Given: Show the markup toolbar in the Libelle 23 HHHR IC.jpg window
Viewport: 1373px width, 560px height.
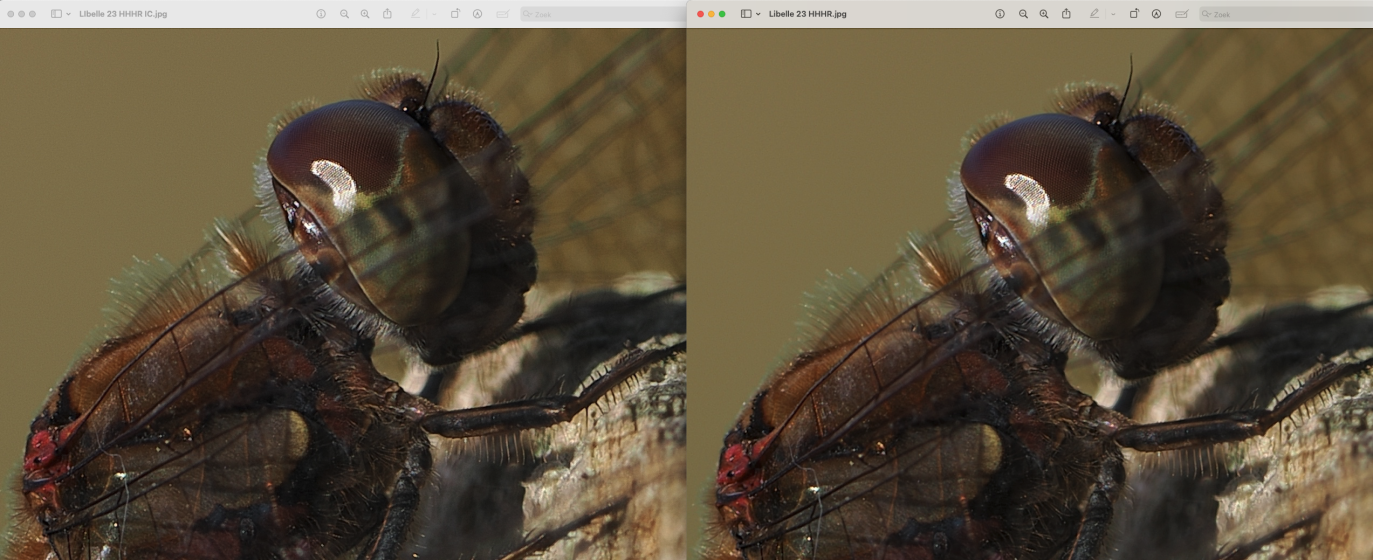Looking at the screenshot, I should (x=477, y=14).
